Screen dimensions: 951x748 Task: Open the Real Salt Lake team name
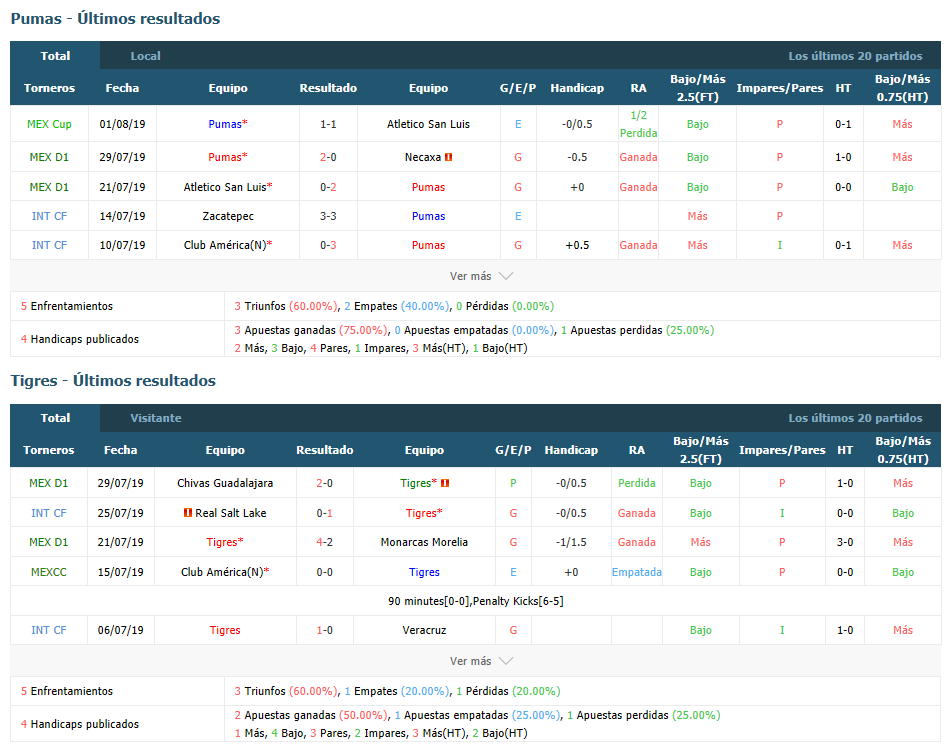230,513
